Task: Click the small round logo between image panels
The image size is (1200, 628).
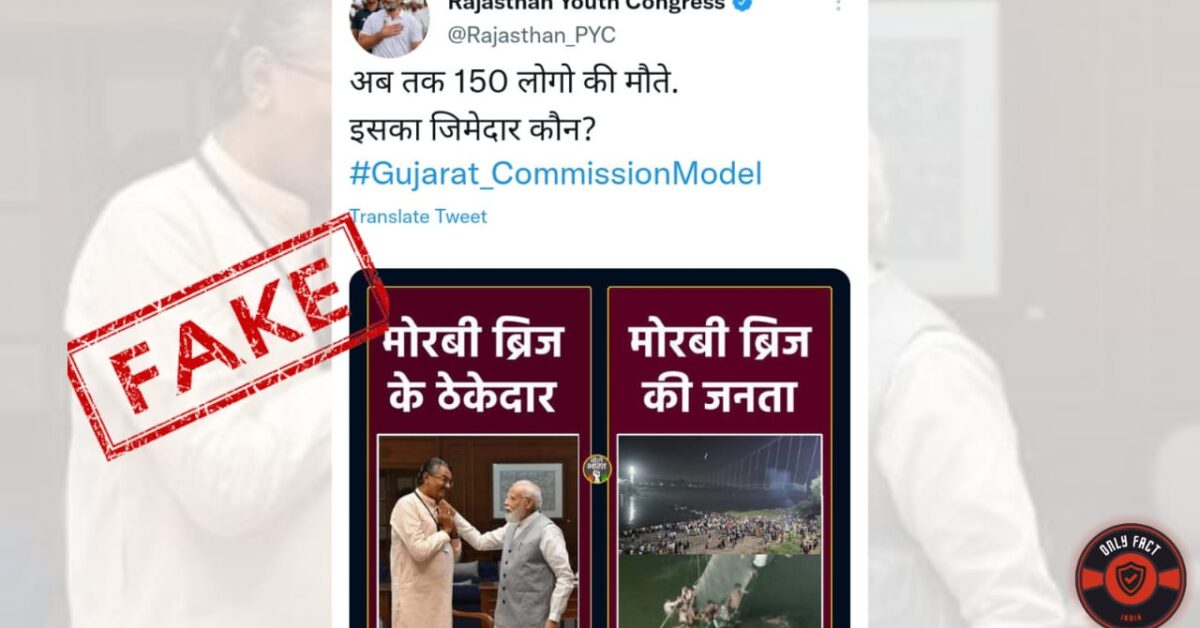Action: (x=597, y=469)
